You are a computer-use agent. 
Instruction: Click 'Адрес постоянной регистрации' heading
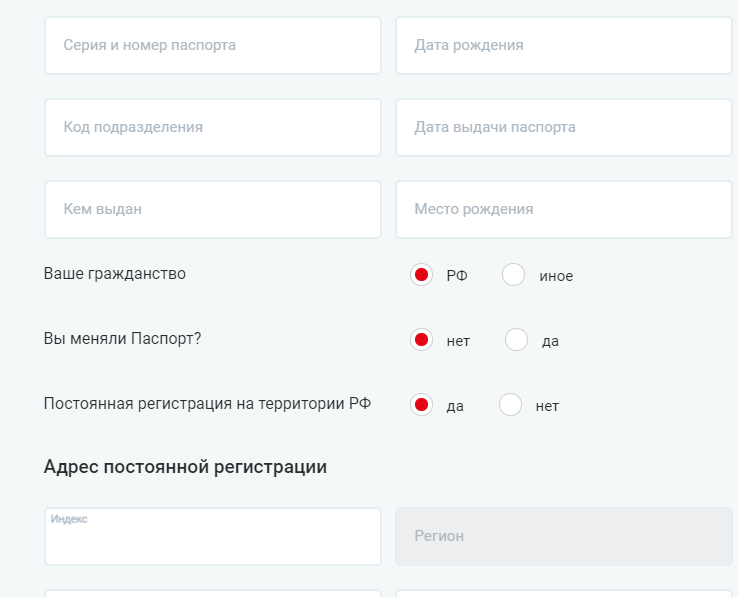coord(185,467)
